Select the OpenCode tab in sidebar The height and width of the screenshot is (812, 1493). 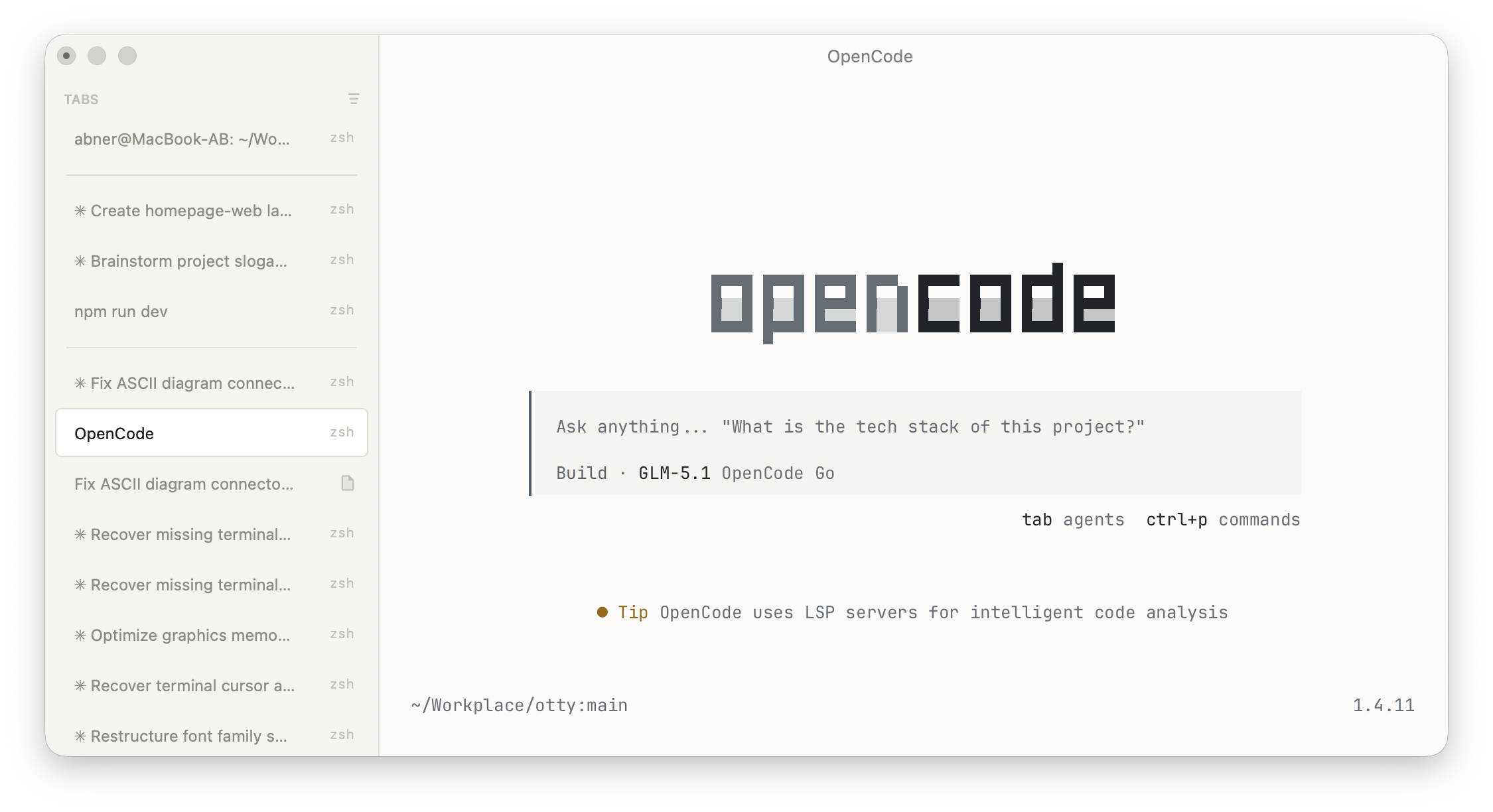212,433
